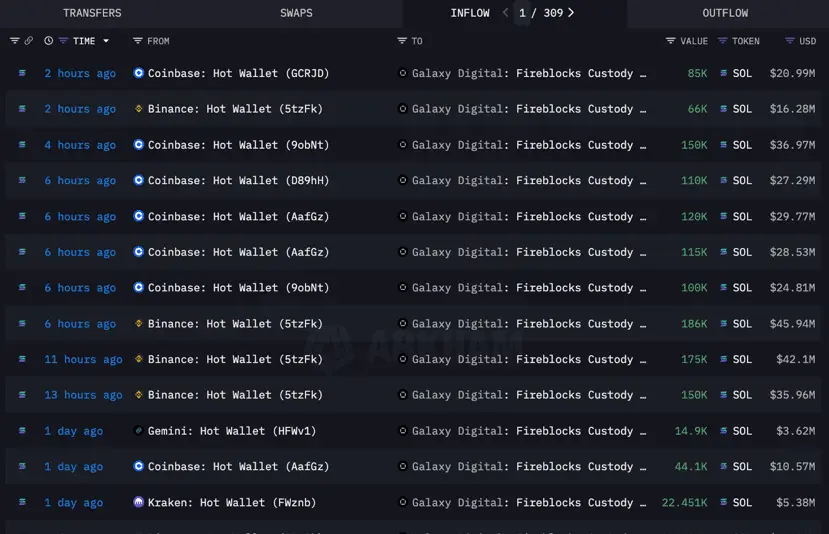Click the Solana icon on the 85K row
Screen dimensions: 829x534
click(x=723, y=73)
